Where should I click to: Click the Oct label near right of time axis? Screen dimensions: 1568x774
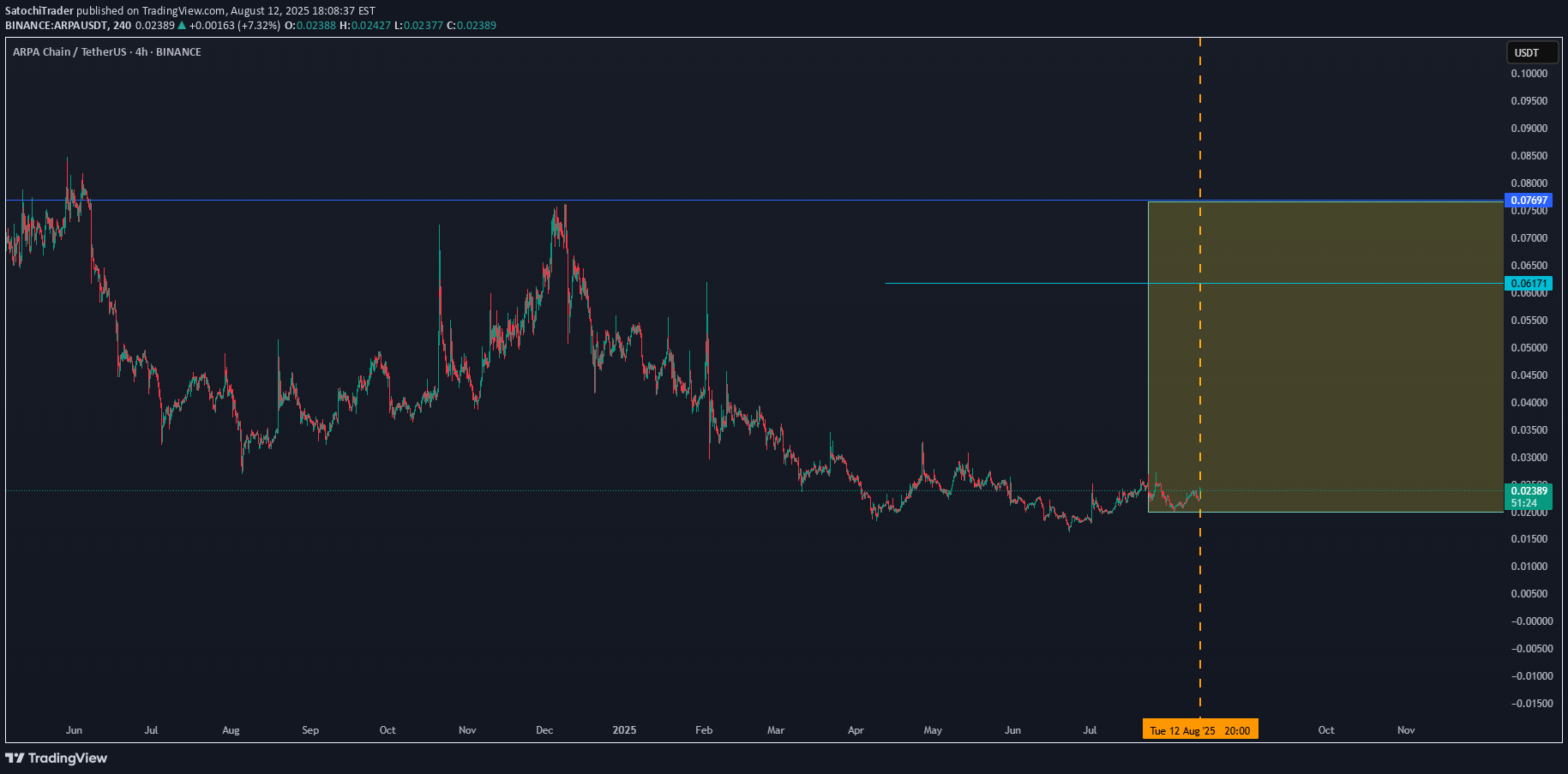(x=1326, y=730)
